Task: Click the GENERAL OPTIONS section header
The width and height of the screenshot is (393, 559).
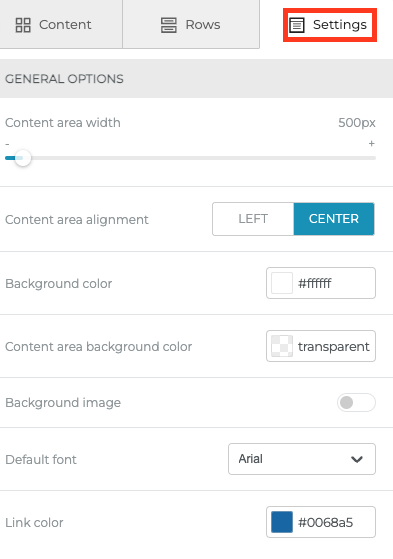Action: click(x=196, y=79)
